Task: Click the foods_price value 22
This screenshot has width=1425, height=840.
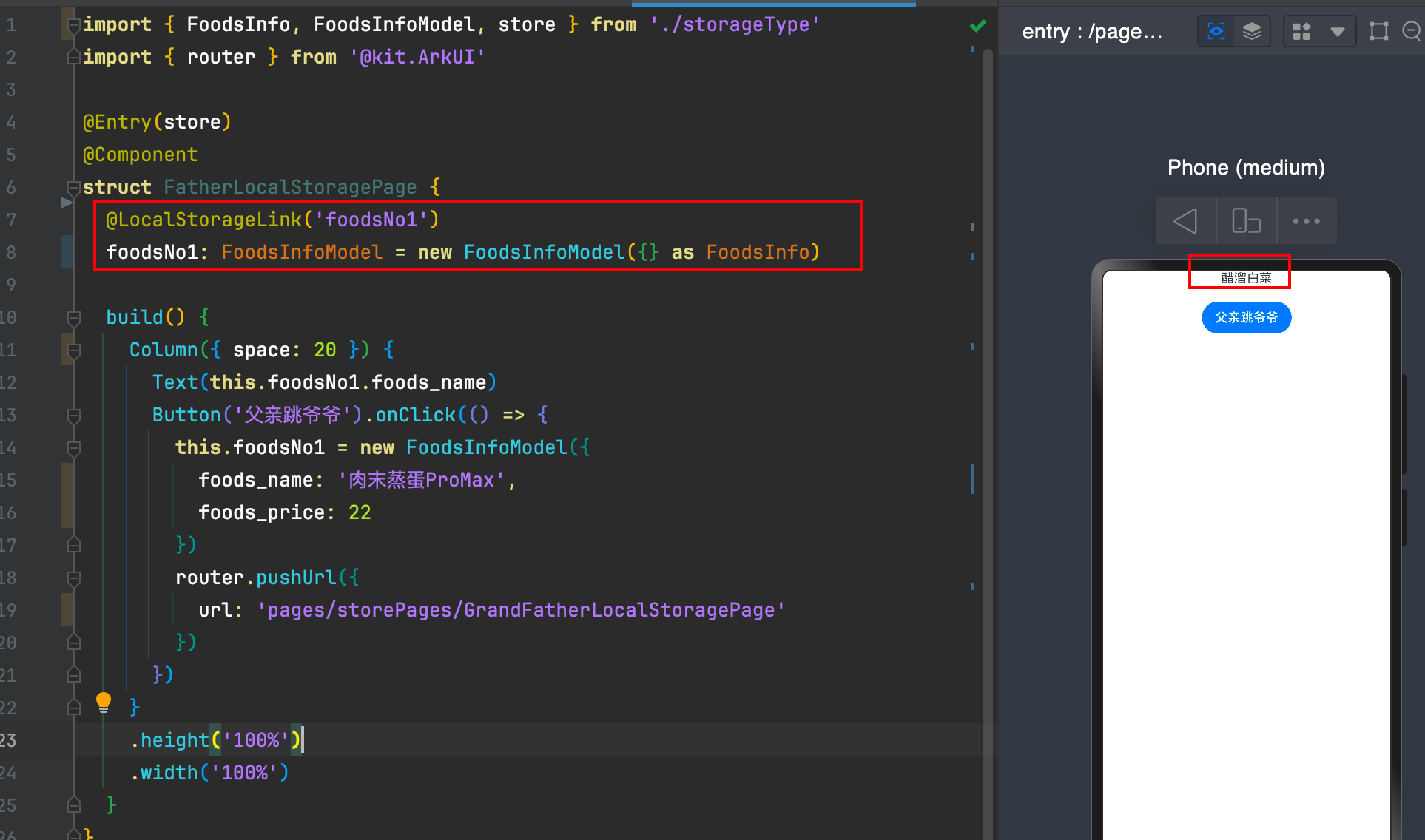Action: pyautogui.click(x=360, y=512)
